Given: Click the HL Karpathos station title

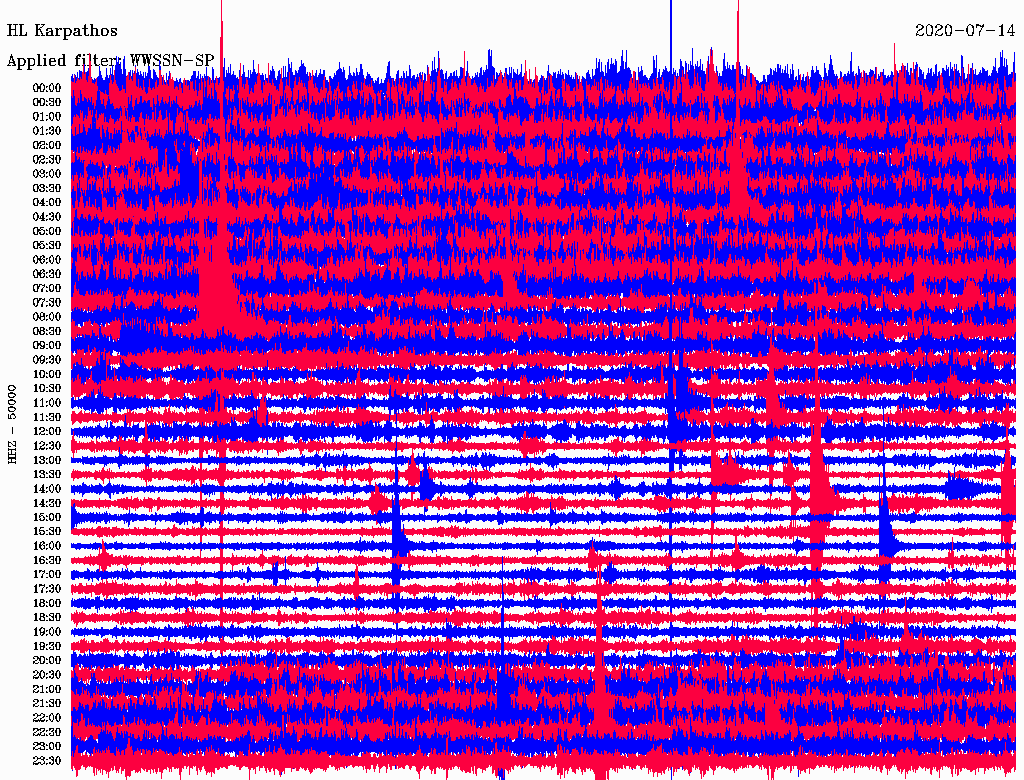Looking at the screenshot, I should [62, 31].
